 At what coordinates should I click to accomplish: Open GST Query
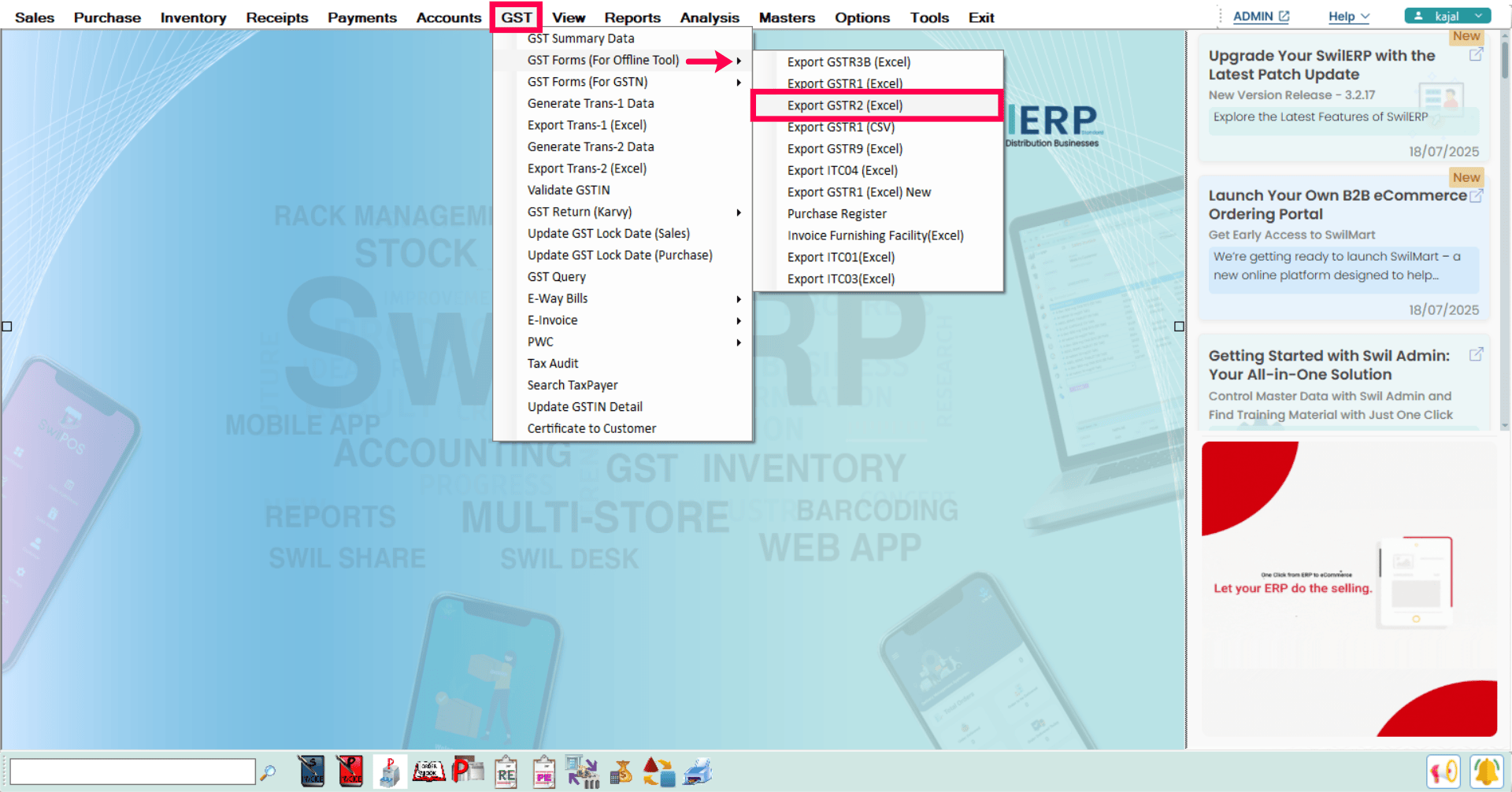[622, 277]
